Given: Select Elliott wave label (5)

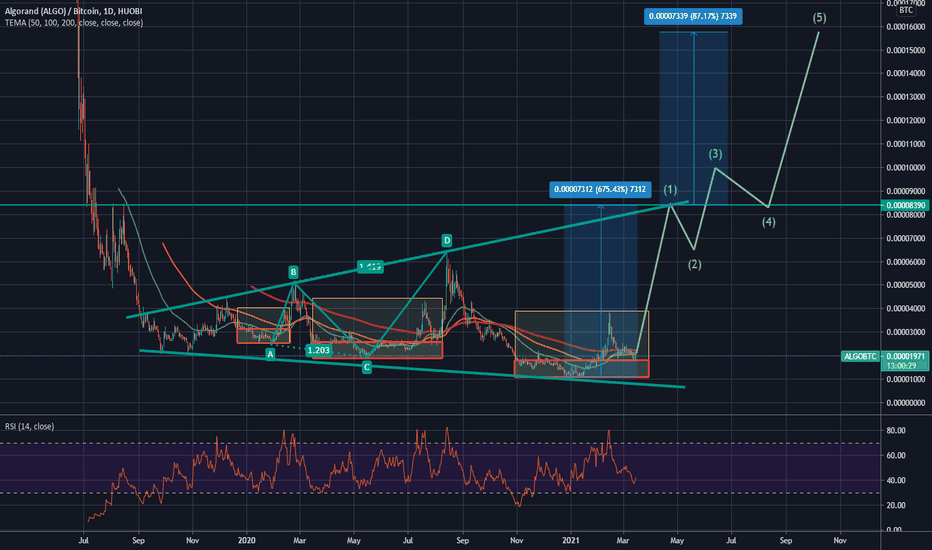Looking at the screenshot, I should coord(819,18).
